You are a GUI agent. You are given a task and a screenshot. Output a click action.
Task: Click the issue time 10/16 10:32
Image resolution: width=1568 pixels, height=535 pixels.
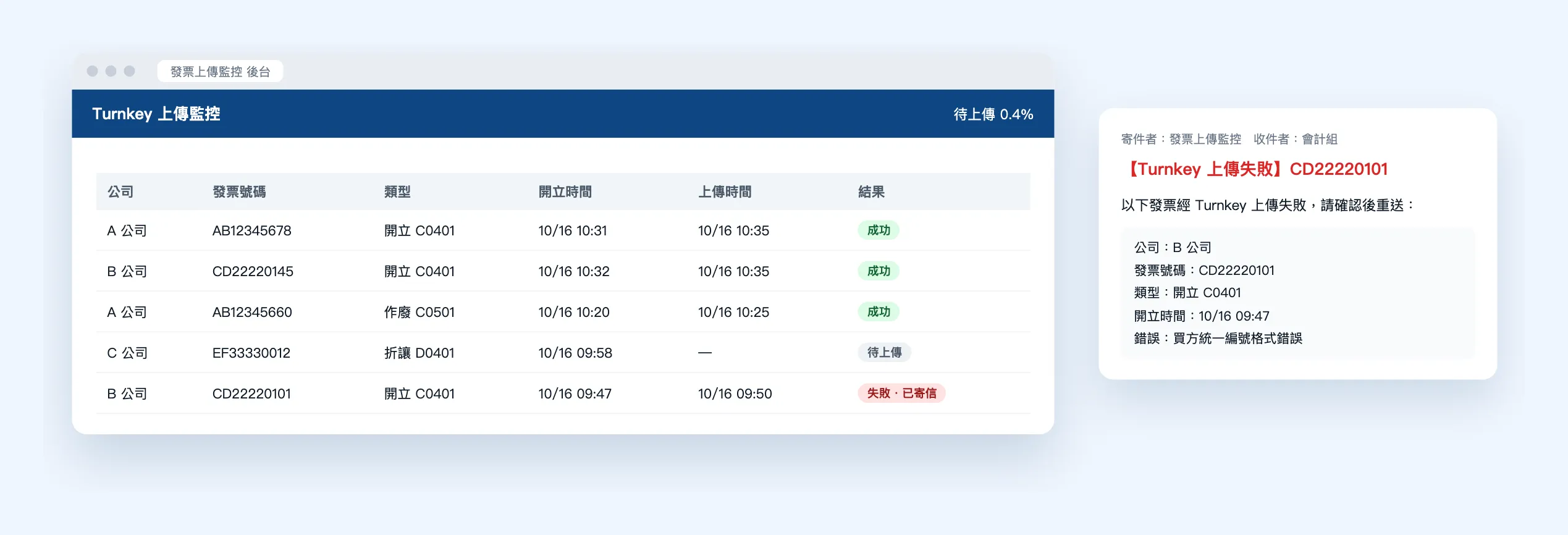click(574, 272)
